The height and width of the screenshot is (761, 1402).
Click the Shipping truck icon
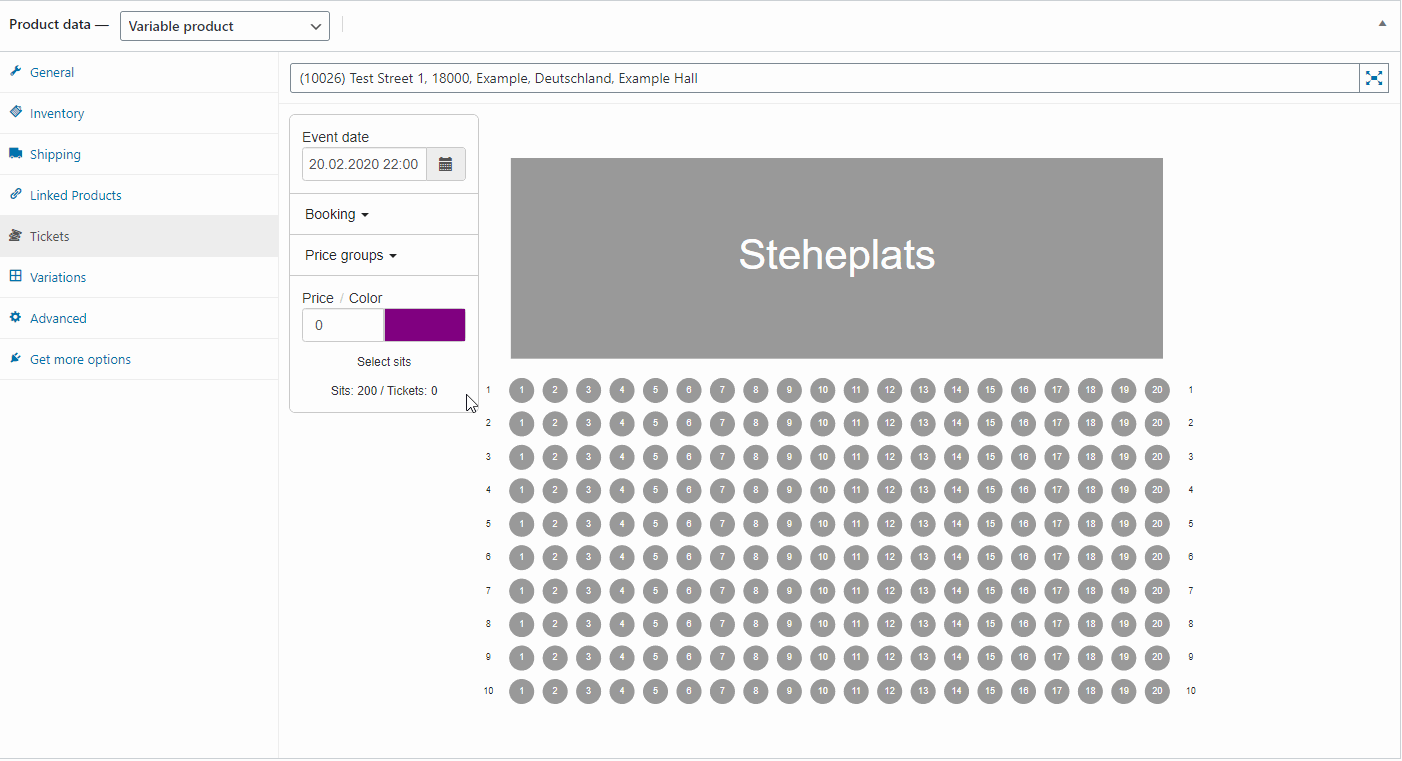15,154
